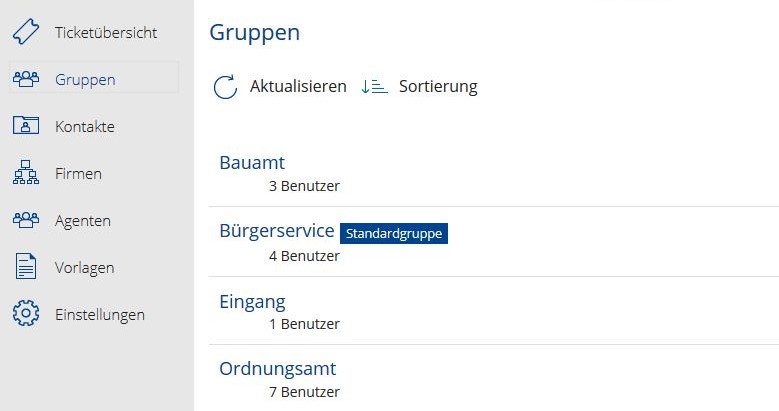Click the circular refresh arrow icon

click(225, 87)
